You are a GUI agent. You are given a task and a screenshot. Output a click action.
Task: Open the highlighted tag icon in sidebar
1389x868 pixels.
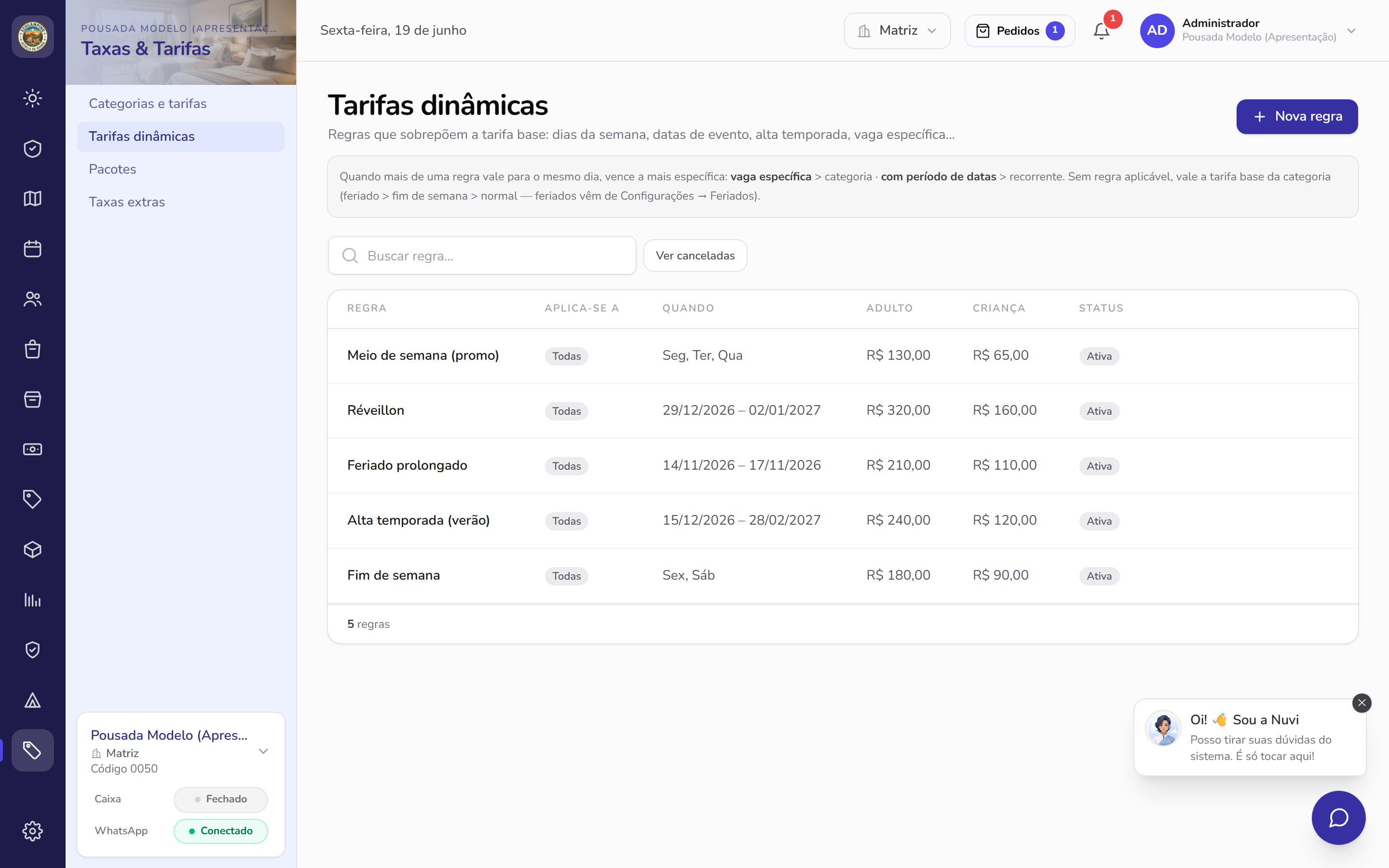pyautogui.click(x=33, y=750)
